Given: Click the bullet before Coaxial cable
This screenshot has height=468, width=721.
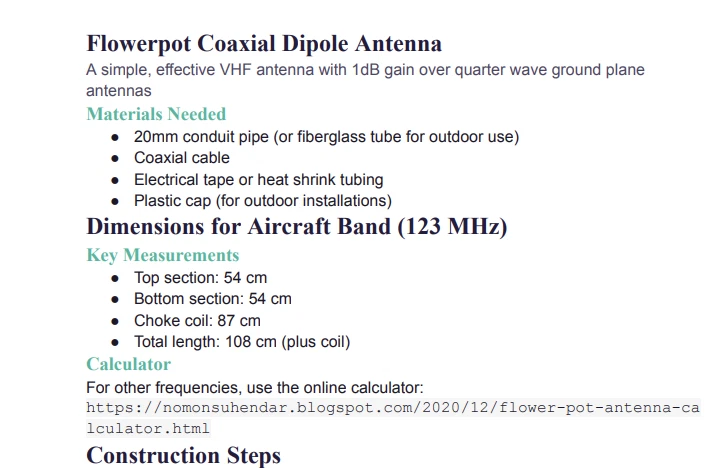Looking at the screenshot, I should (x=115, y=158).
